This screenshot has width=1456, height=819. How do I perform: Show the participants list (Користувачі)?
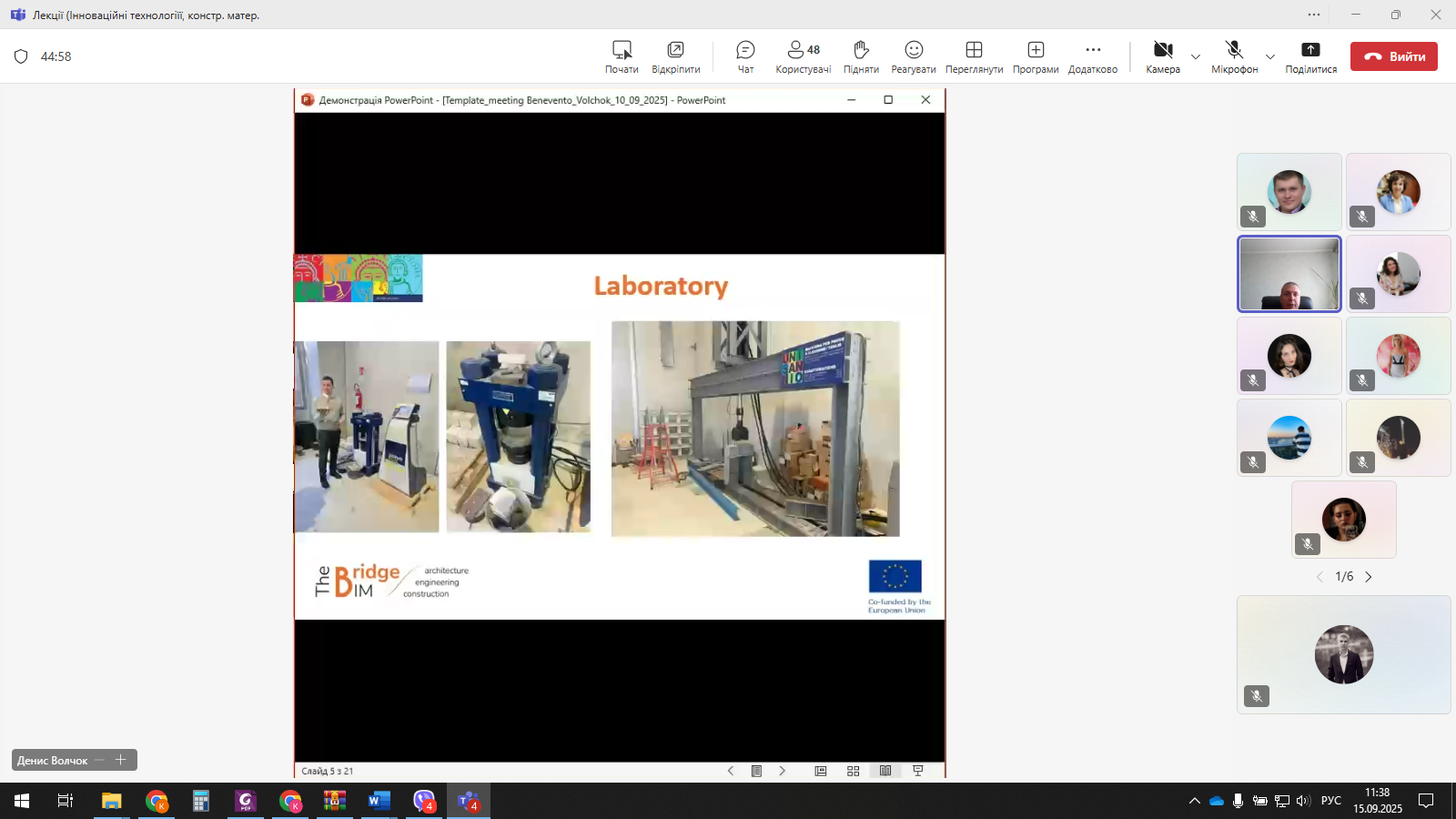[x=803, y=56]
